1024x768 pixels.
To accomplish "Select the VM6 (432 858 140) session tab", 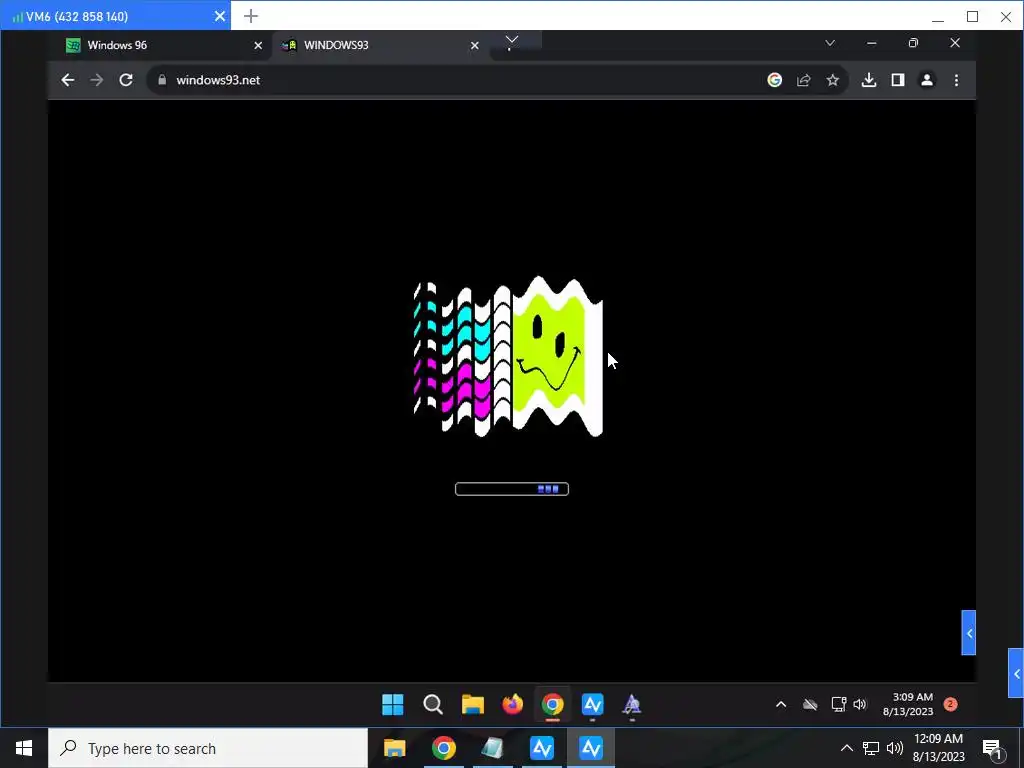I will tap(115, 16).
